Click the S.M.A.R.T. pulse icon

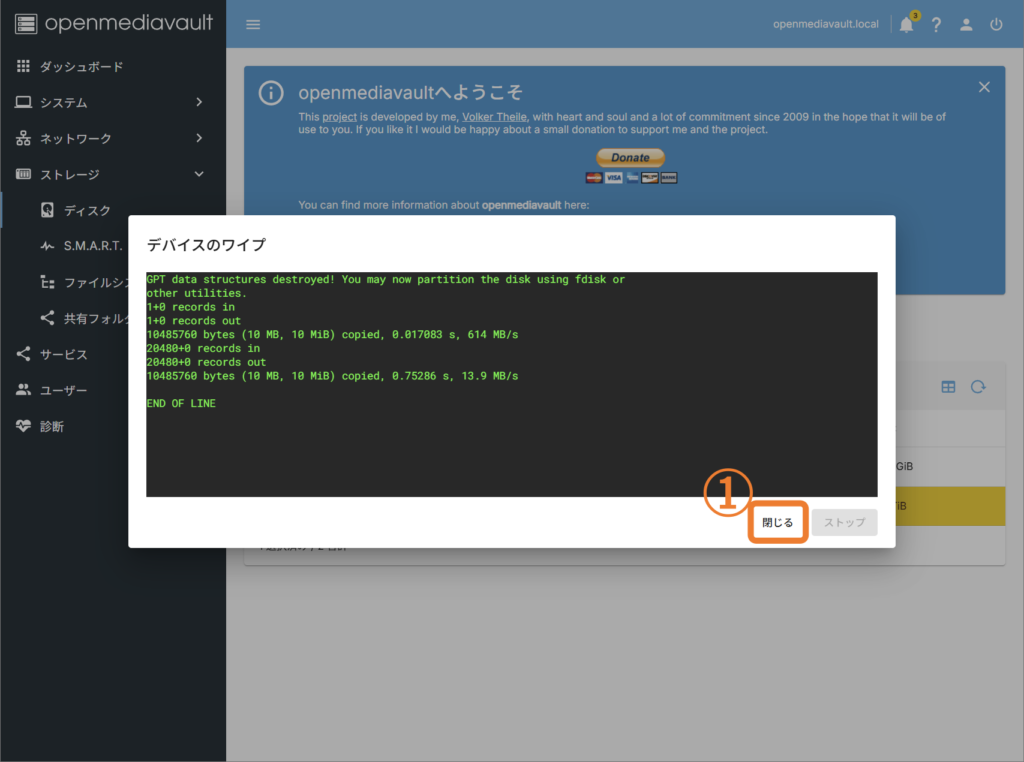click(47, 246)
